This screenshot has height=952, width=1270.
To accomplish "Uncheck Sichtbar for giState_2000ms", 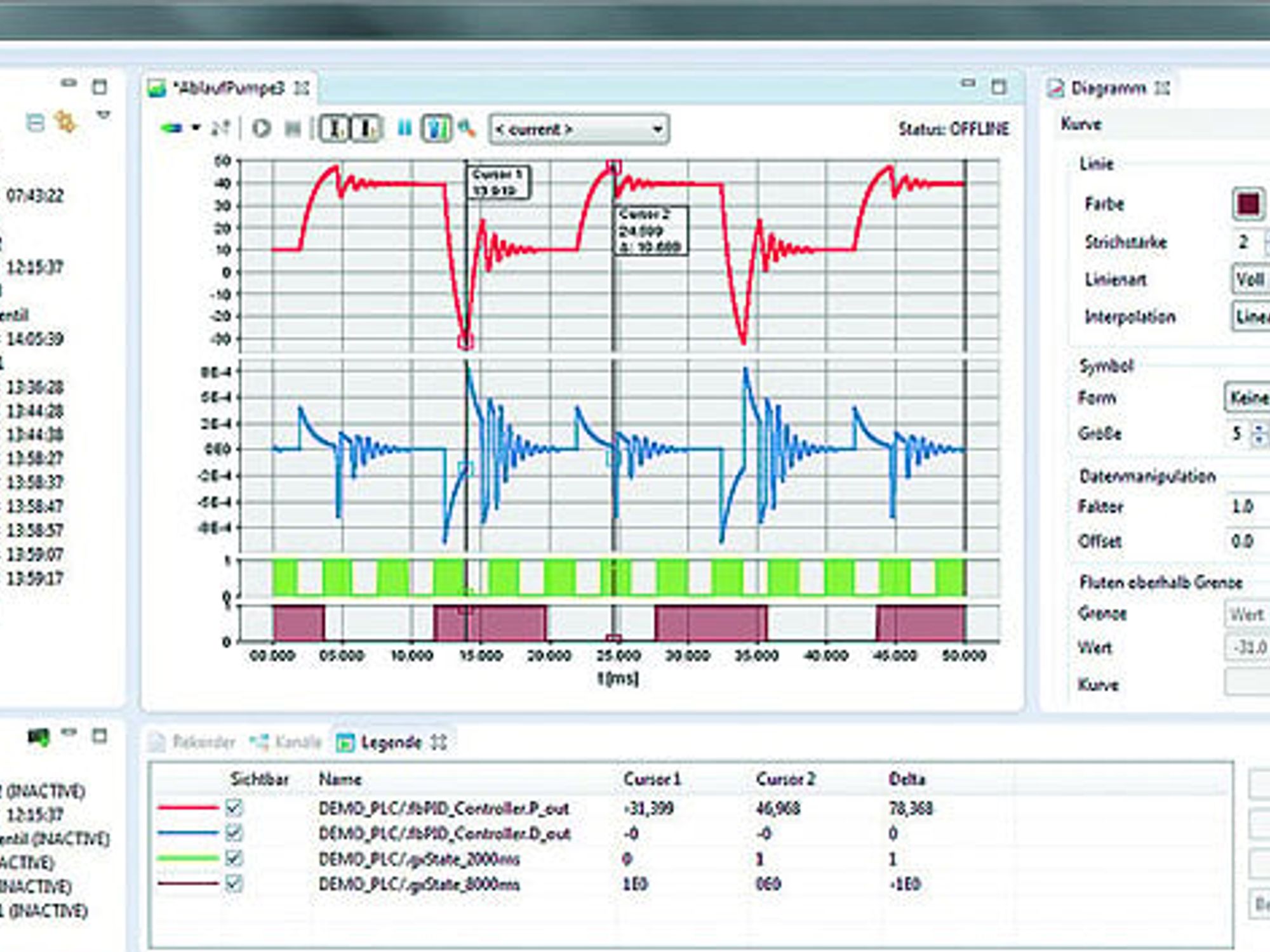I will 234,859.
